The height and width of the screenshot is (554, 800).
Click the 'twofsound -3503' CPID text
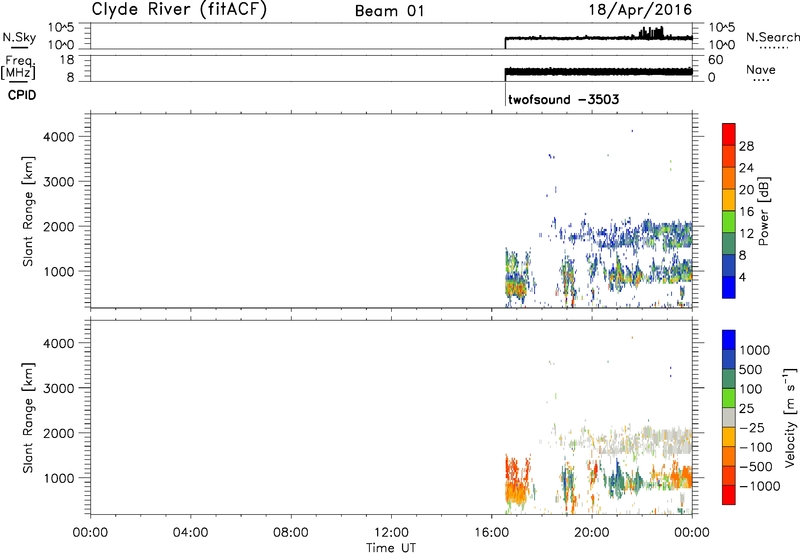(563, 99)
